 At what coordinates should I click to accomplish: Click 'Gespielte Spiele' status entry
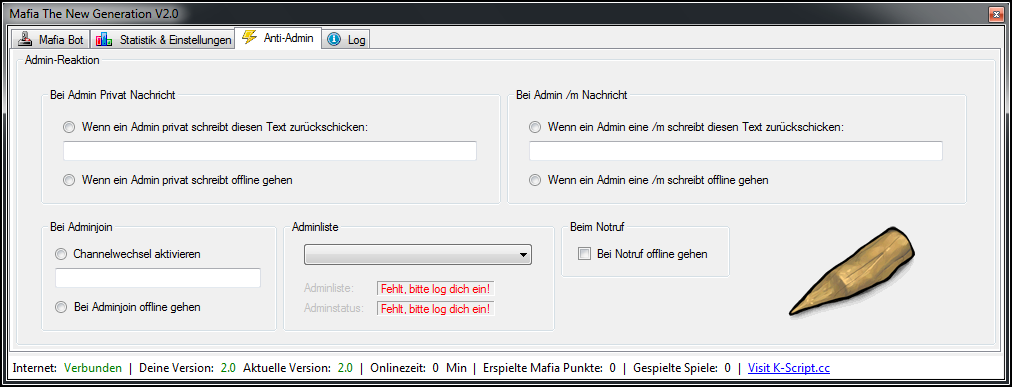pos(681,368)
